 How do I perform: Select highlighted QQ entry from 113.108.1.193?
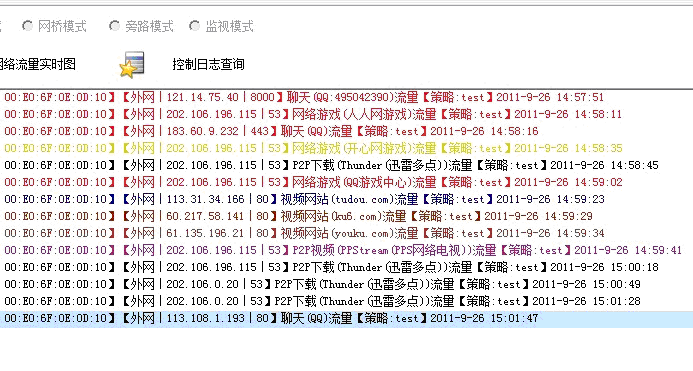tap(346, 319)
